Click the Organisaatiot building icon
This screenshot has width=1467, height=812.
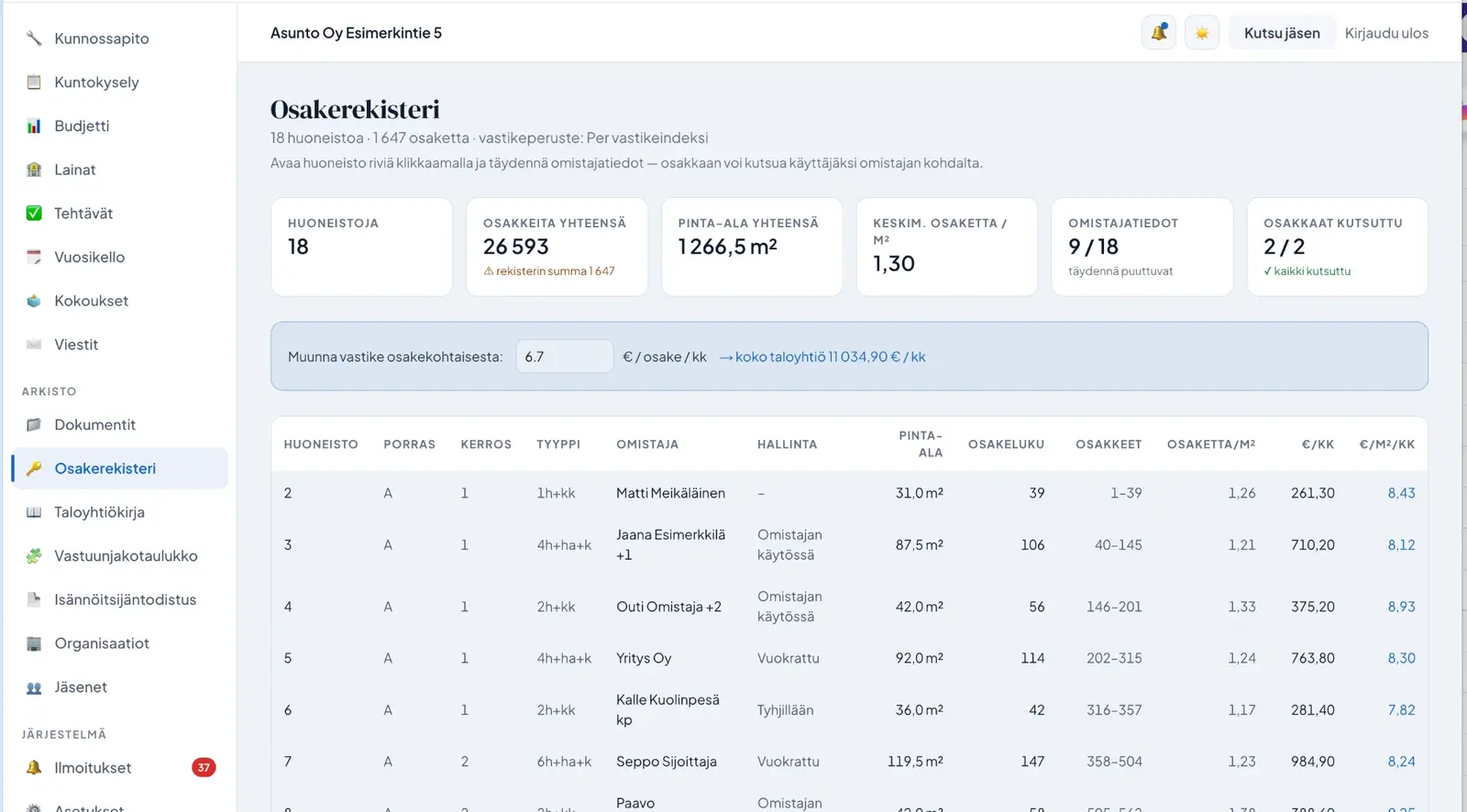point(34,643)
